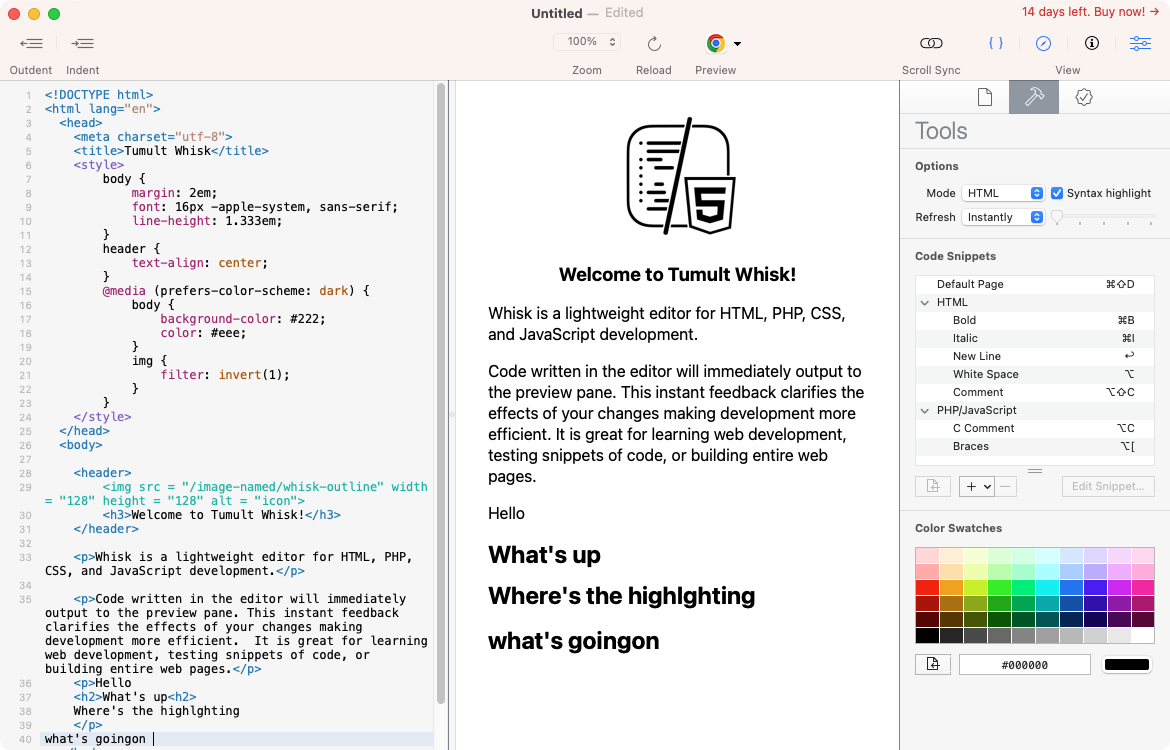Click the '14 days left. Buy now!' link
1170x750 pixels.
point(1090,12)
